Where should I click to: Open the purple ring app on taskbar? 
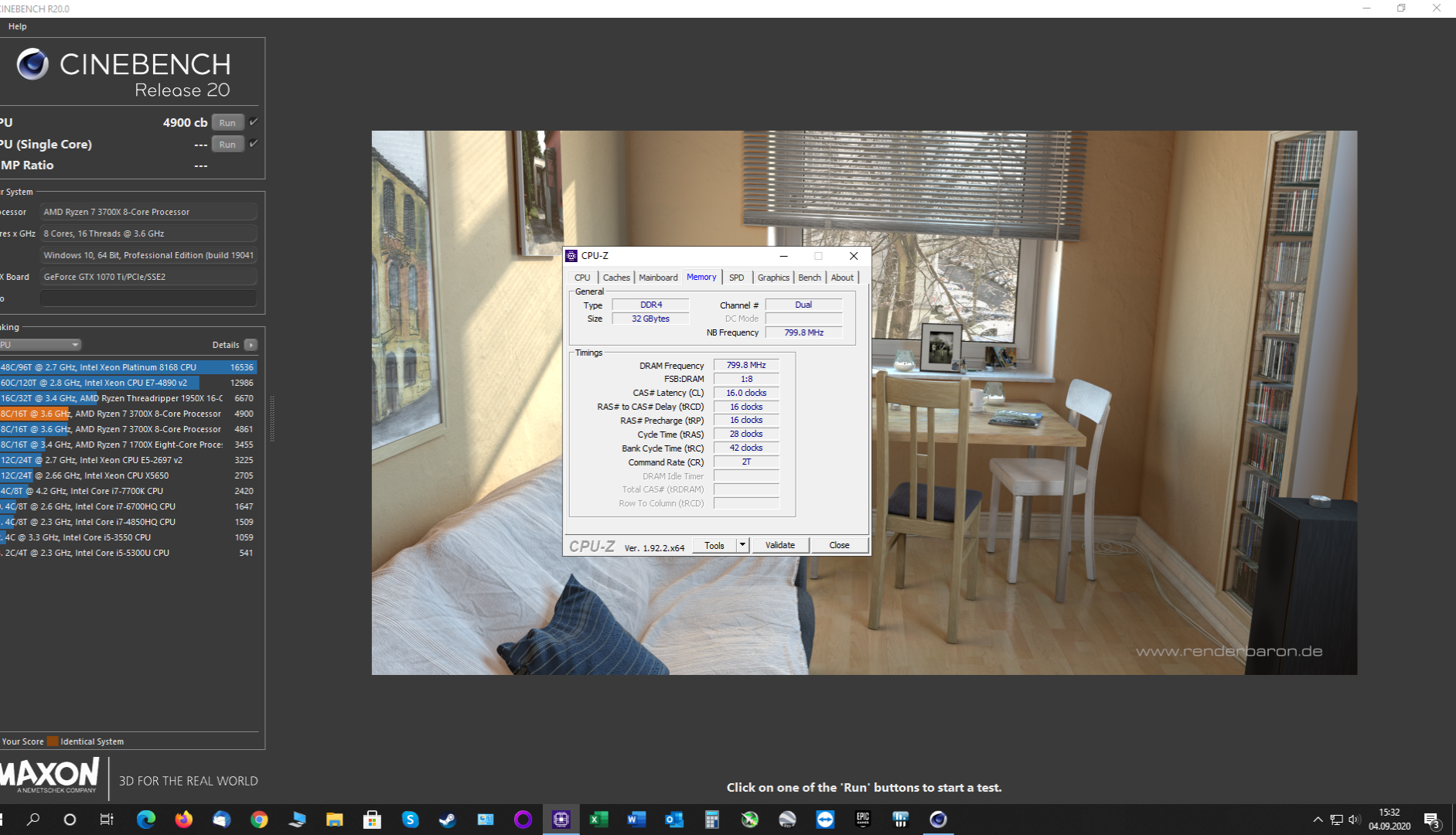pos(523,820)
